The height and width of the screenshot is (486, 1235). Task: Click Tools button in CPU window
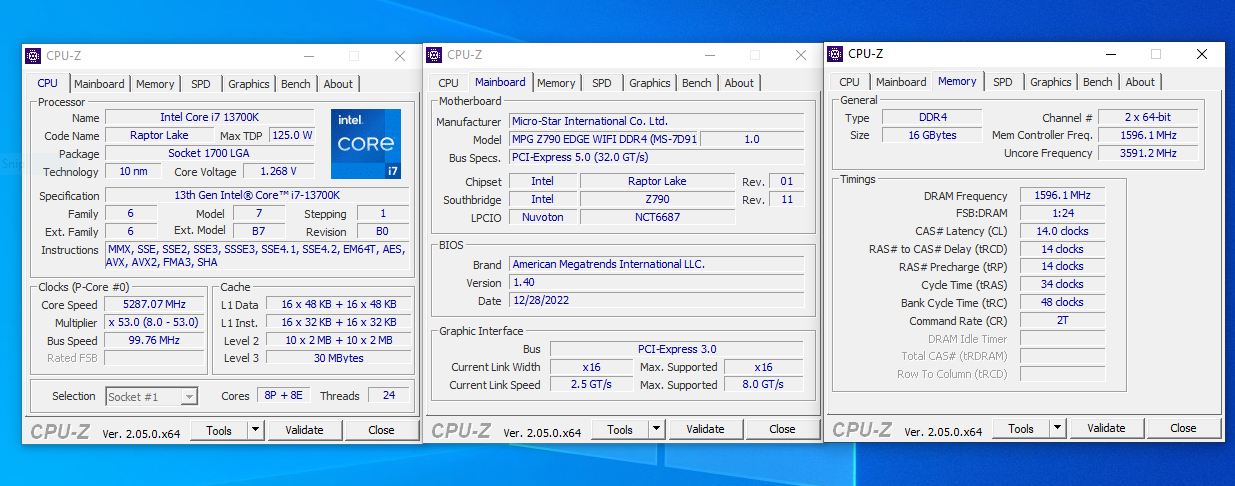click(x=219, y=430)
